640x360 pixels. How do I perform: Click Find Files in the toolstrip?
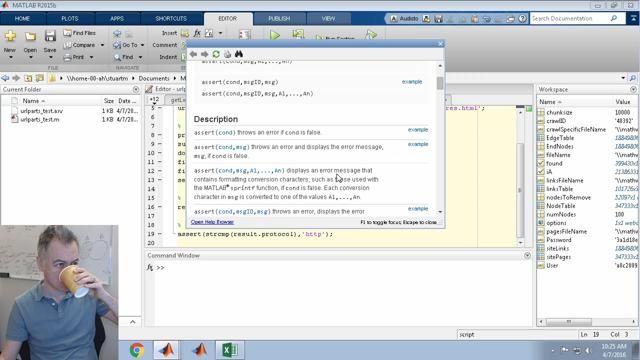pyautogui.click(x=80, y=33)
